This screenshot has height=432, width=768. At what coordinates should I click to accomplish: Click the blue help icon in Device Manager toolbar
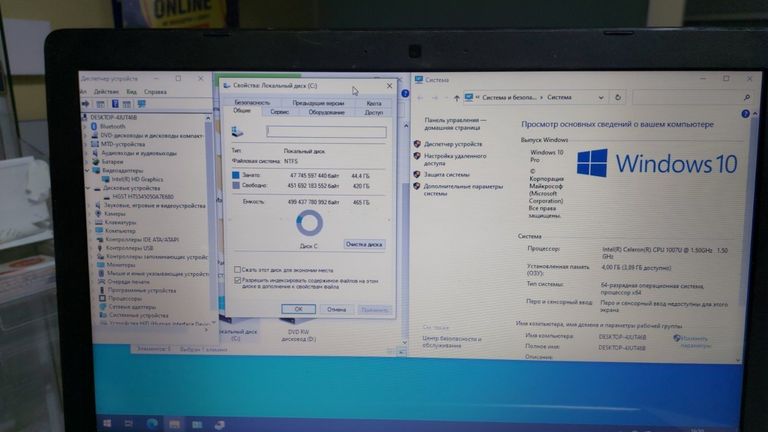115,104
